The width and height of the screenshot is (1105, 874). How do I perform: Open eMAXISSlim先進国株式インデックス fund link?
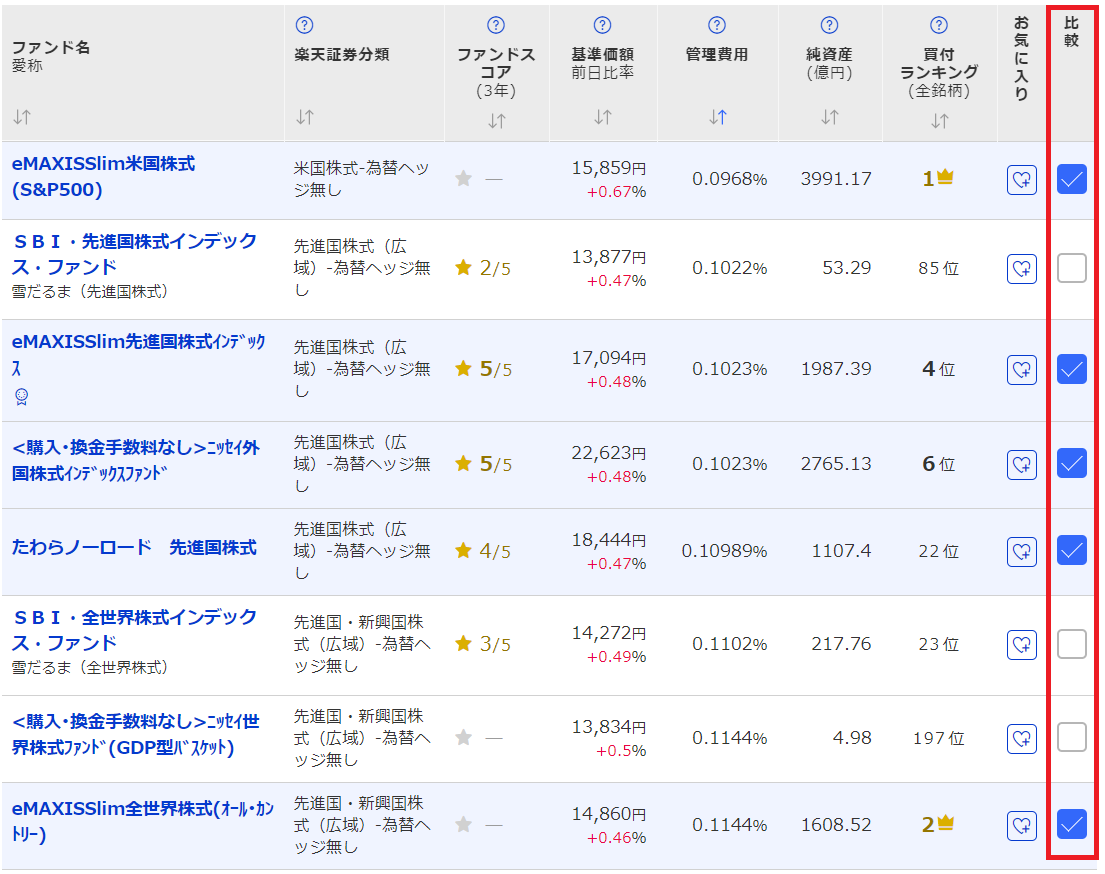click(139, 355)
